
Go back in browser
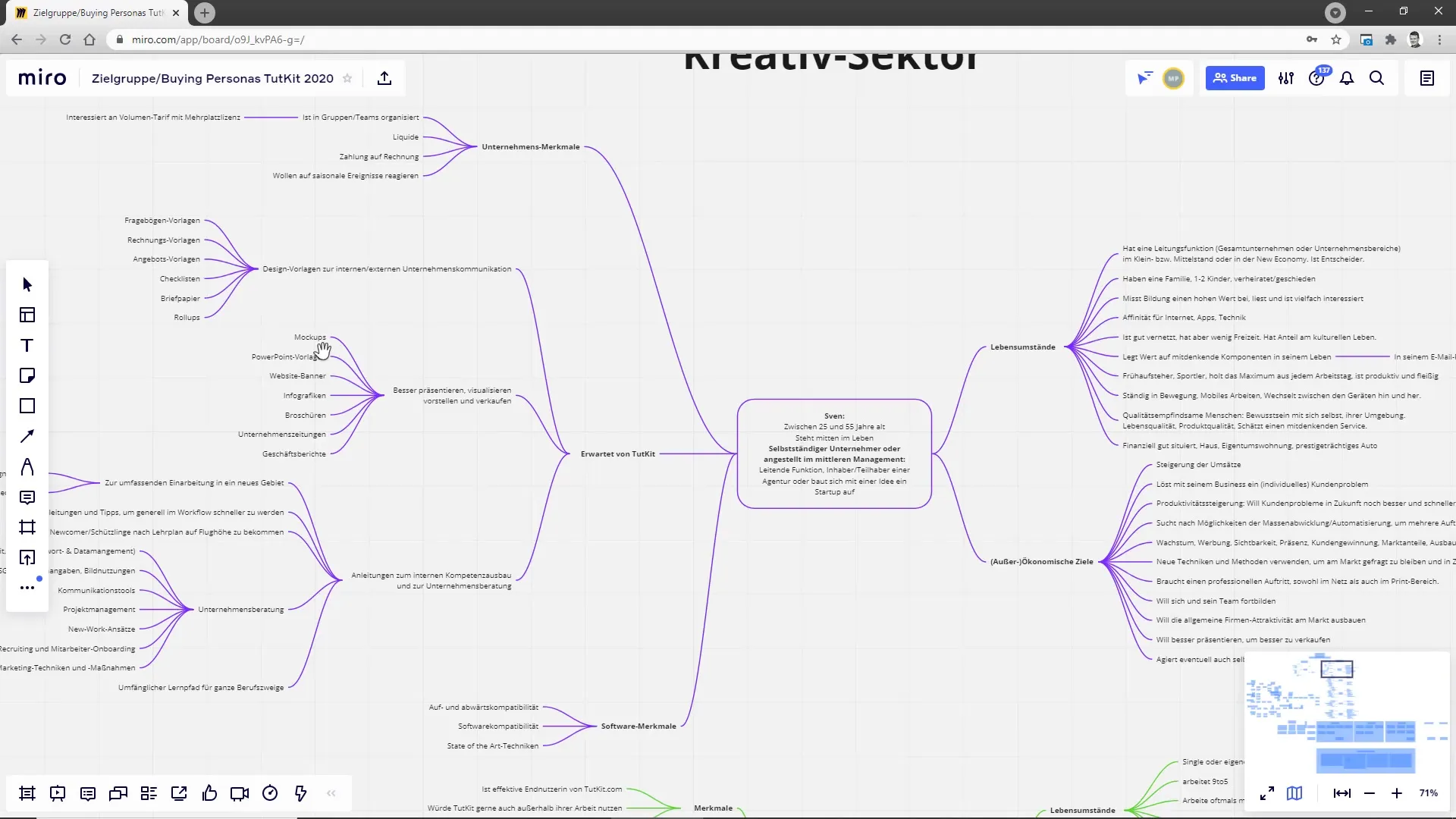[x=17, y=39]
